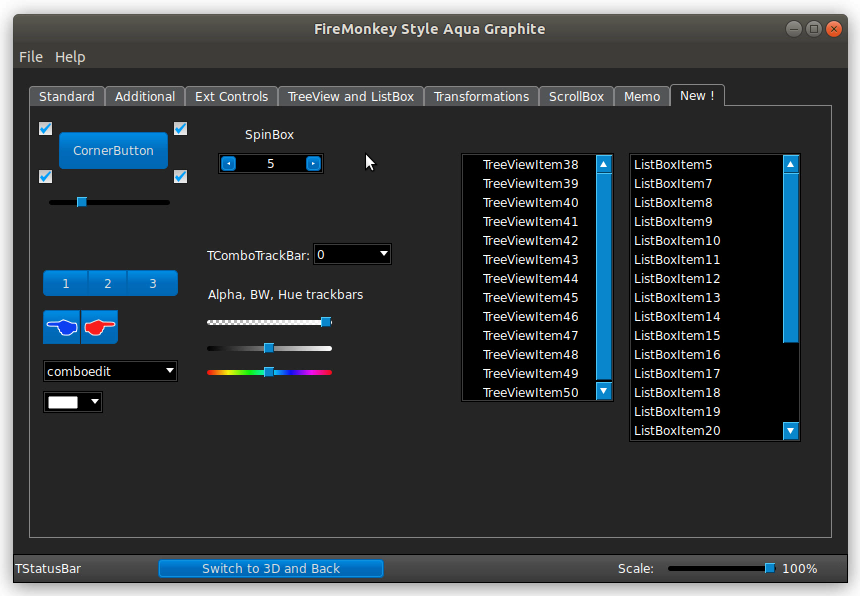The image size is (860, 596).
Task: Open the Transformations tab
Action: point(482,97)
